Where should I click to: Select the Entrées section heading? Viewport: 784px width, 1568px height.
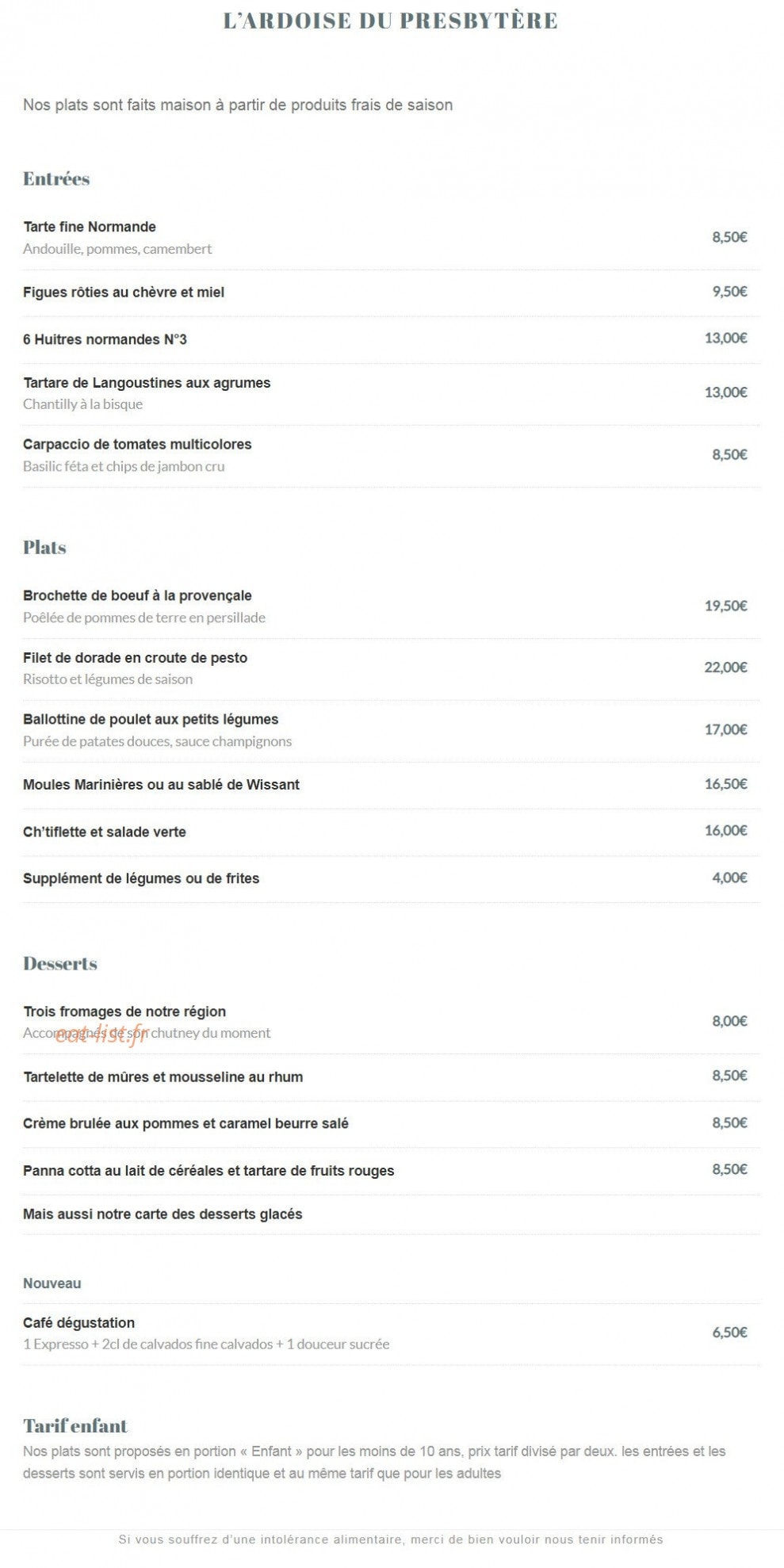[56, 178]
